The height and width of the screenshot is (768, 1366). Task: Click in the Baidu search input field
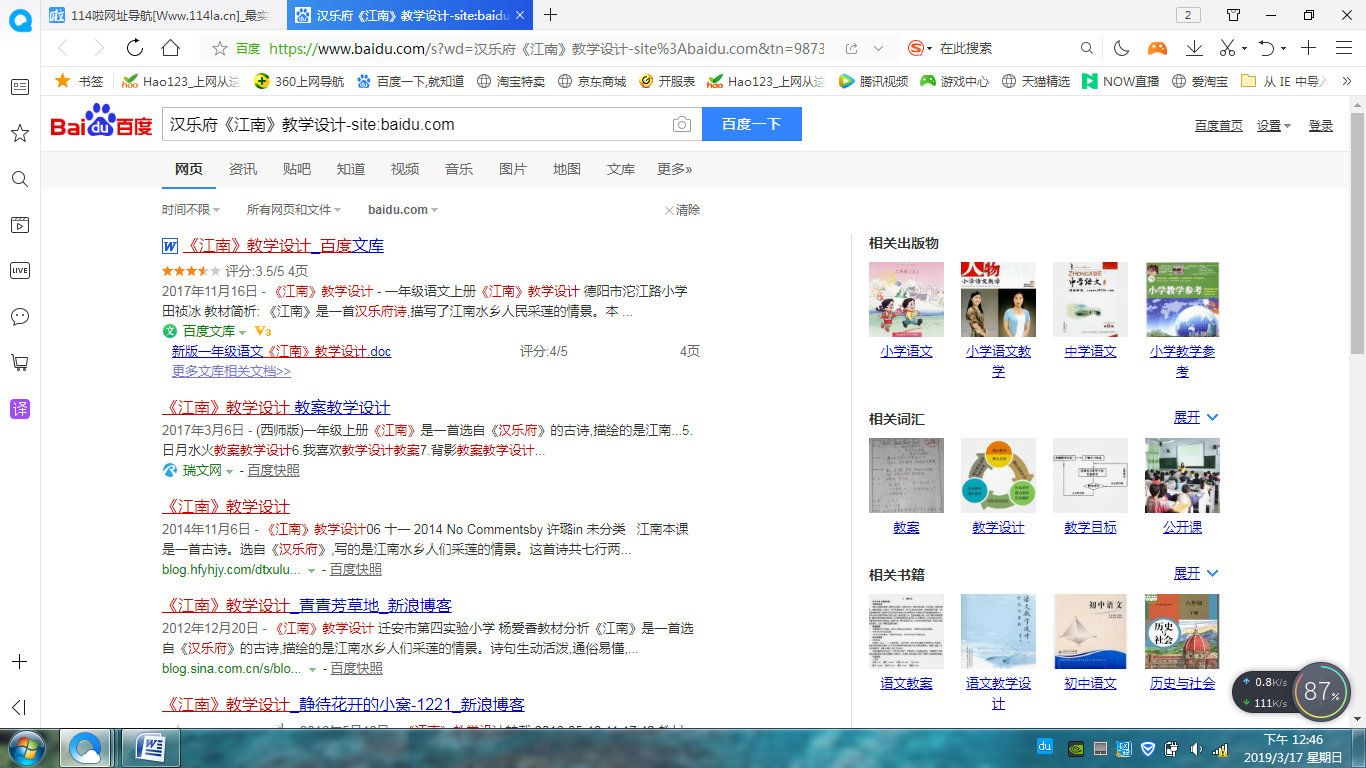pos(415,125)
